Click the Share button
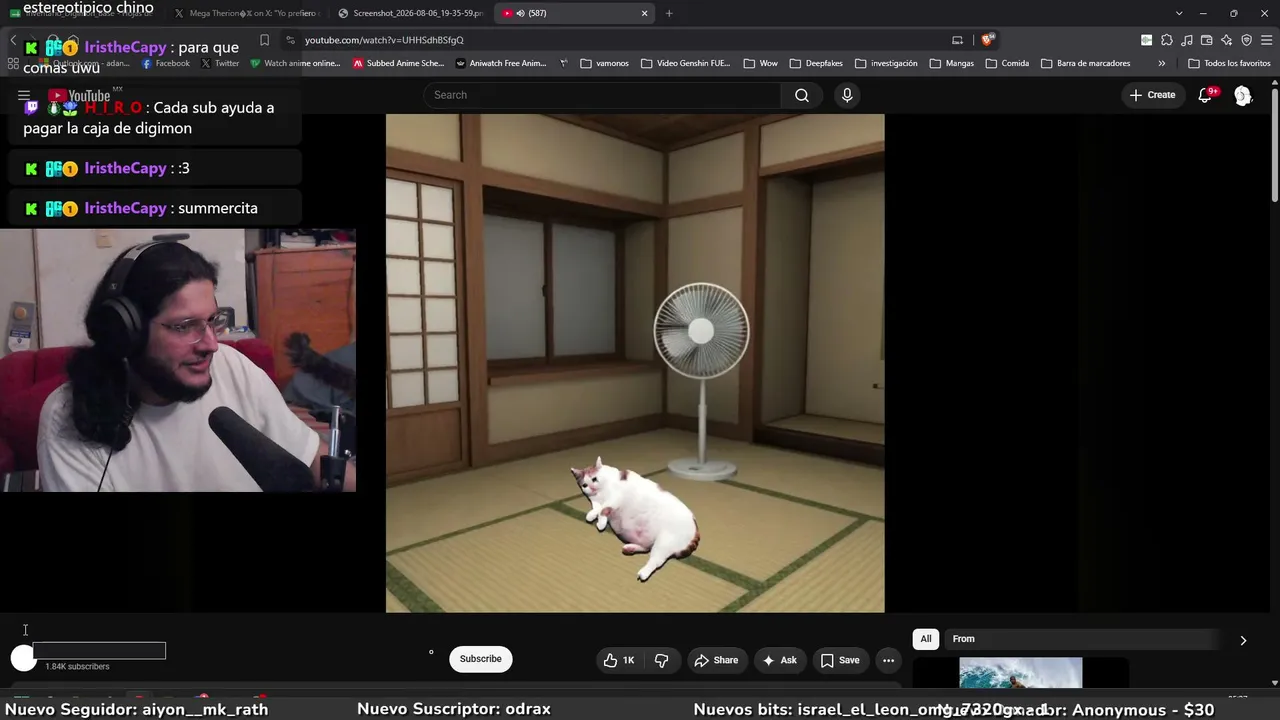 point(716,660)
